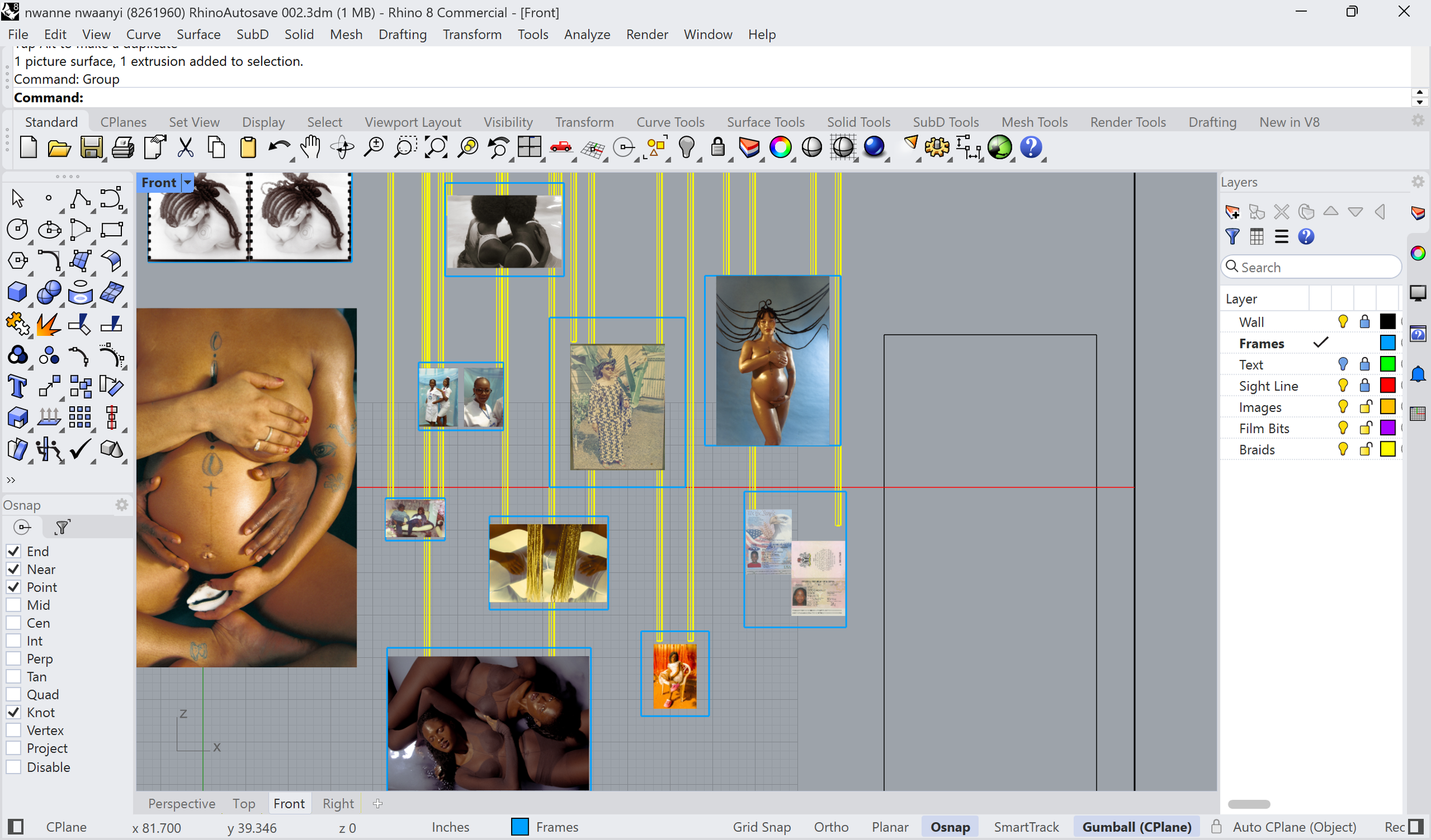Screen dimensions: 1431x840
Task: Tick the Disable osnap checkbox
Action: coord(14,767)
